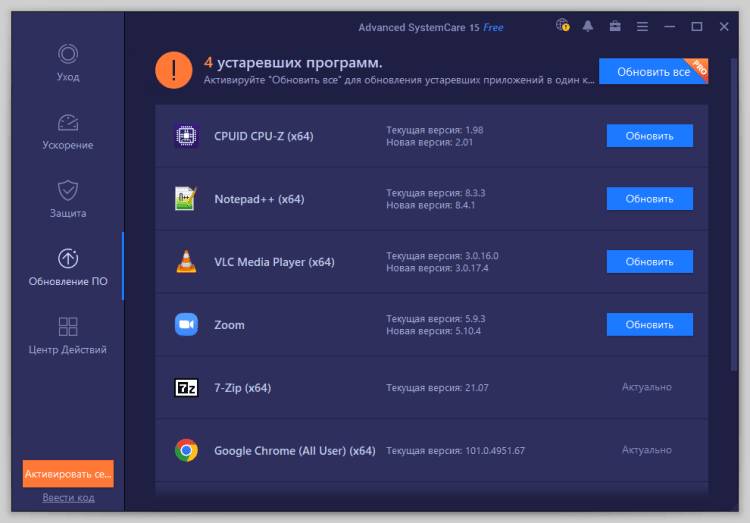The image size is (750, 523).
Task: Open the Уход (Care) sidebar section
Action: (x=68, y=63)
